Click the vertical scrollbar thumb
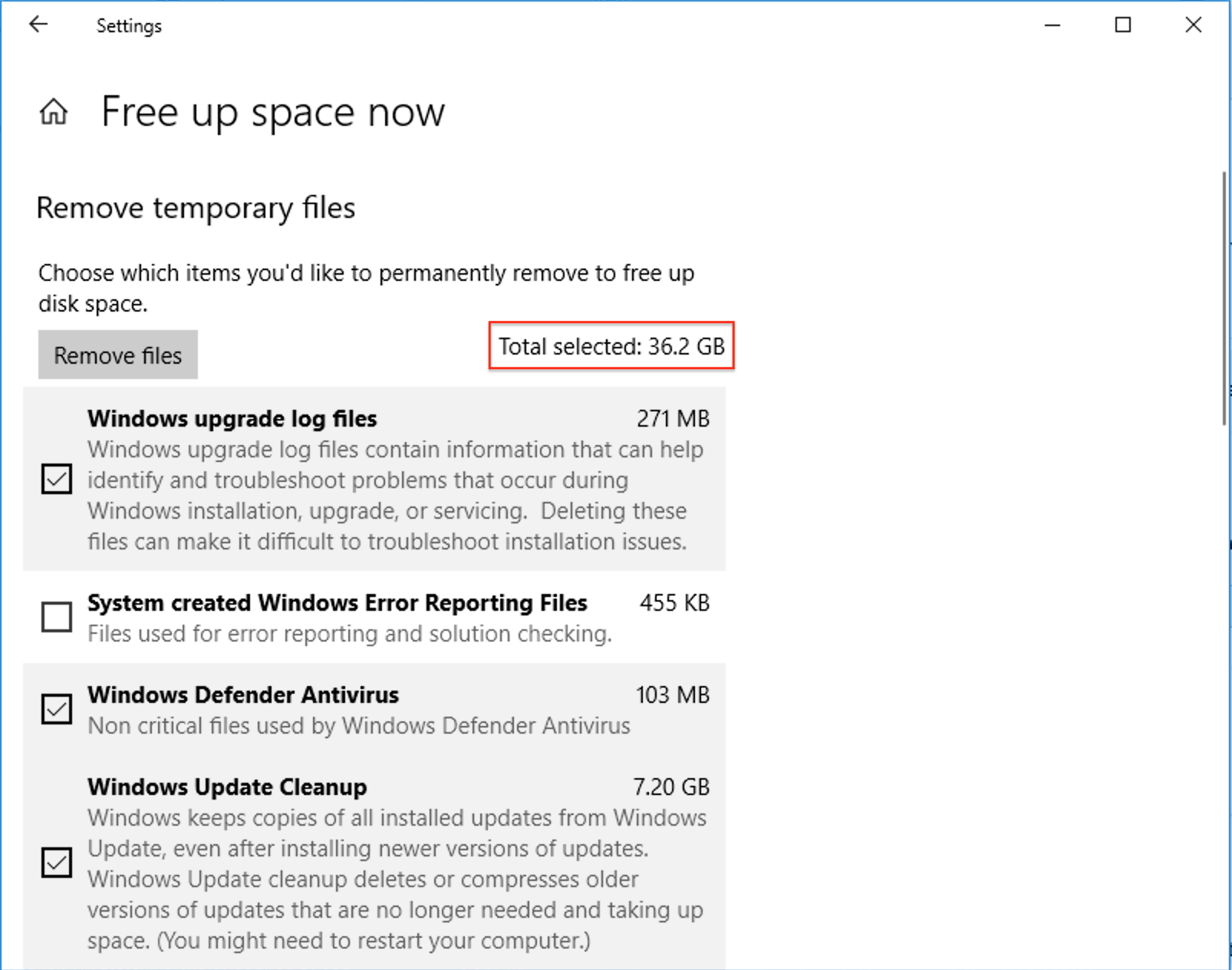The image size is (1232, 970). (x=1224, y=298)
